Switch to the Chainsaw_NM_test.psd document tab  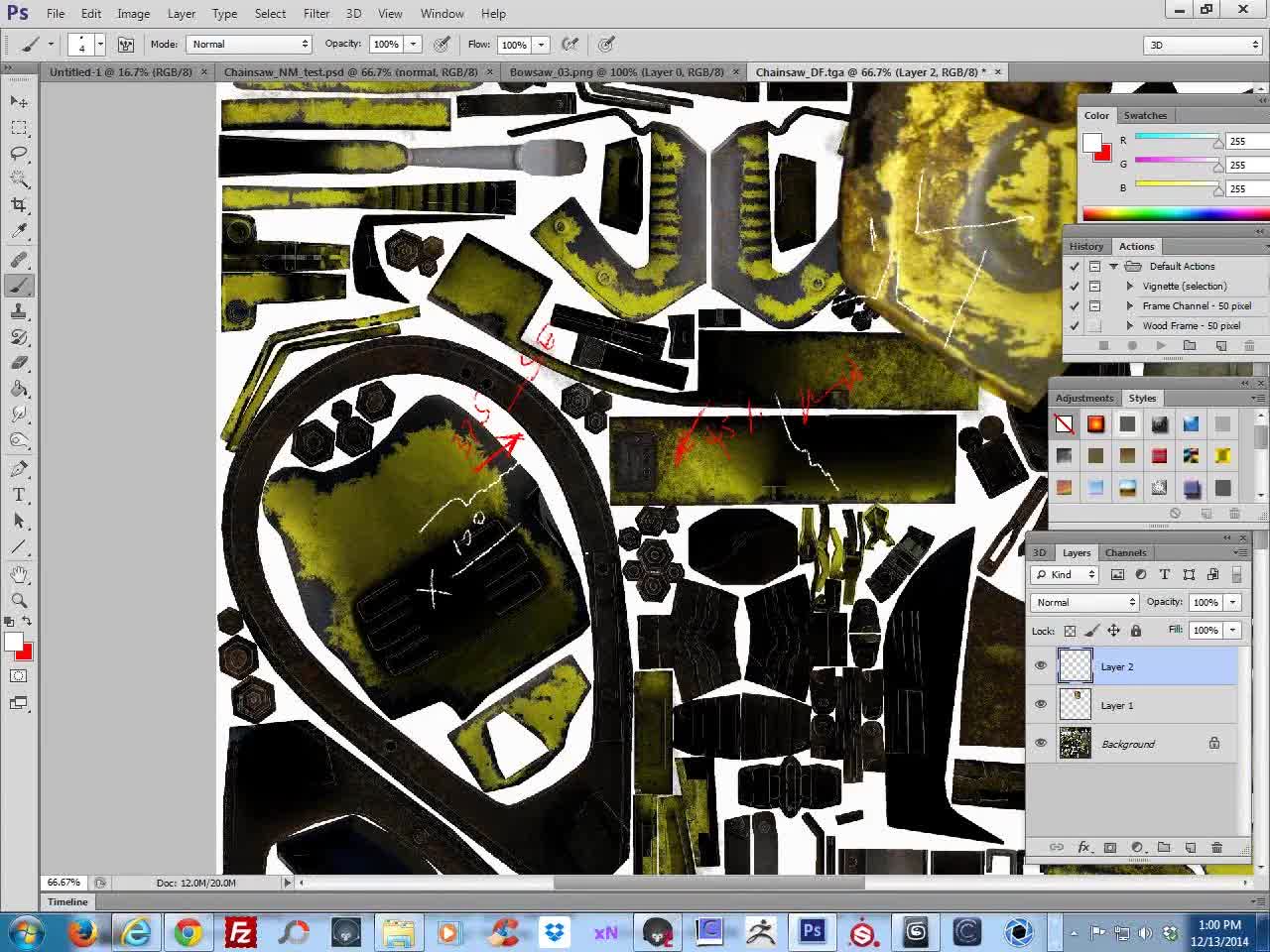(x=350, y=72)
